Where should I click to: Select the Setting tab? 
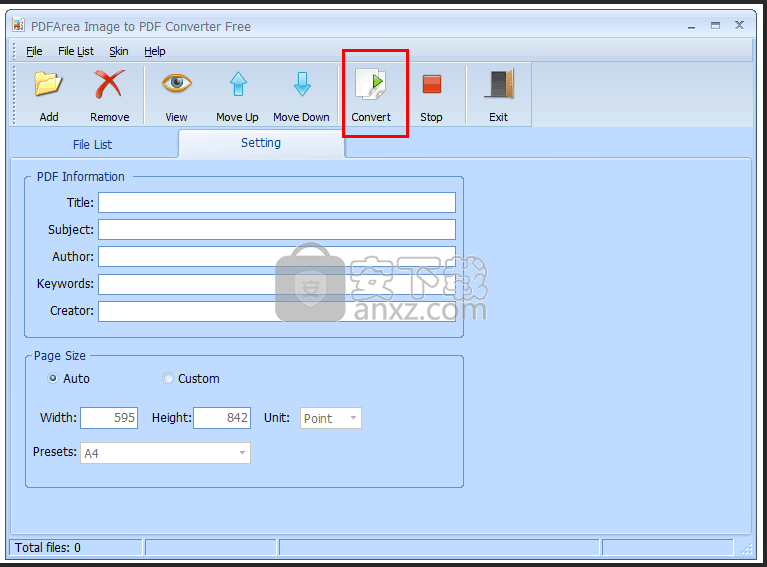(261, 143)
